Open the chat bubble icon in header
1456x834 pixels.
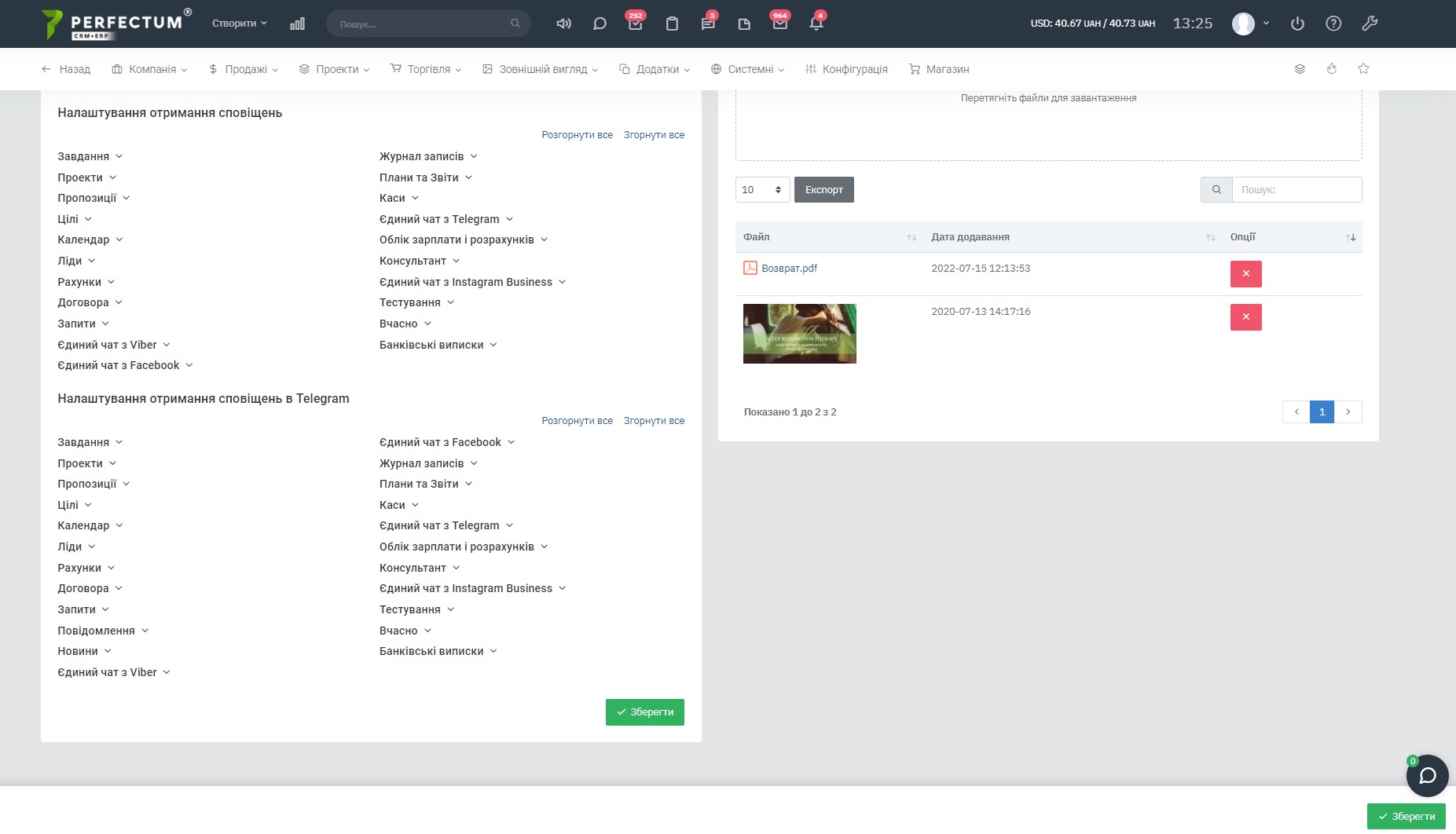click(600, 24)
